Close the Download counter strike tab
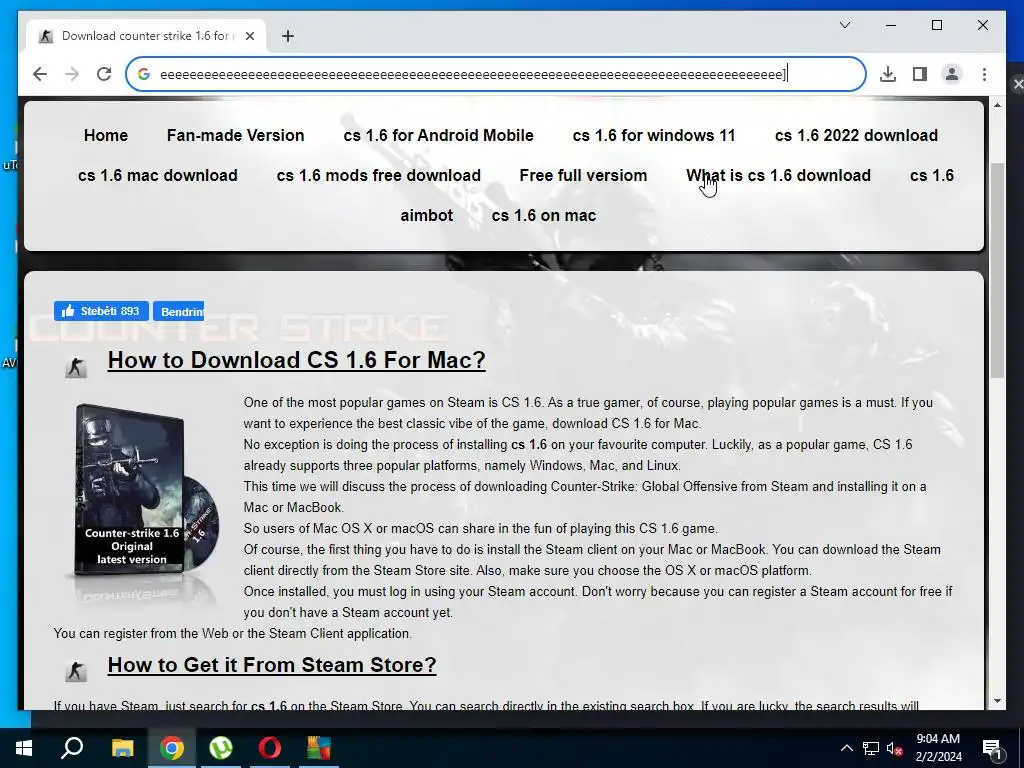1024x768 pixels. coord(249,36)
